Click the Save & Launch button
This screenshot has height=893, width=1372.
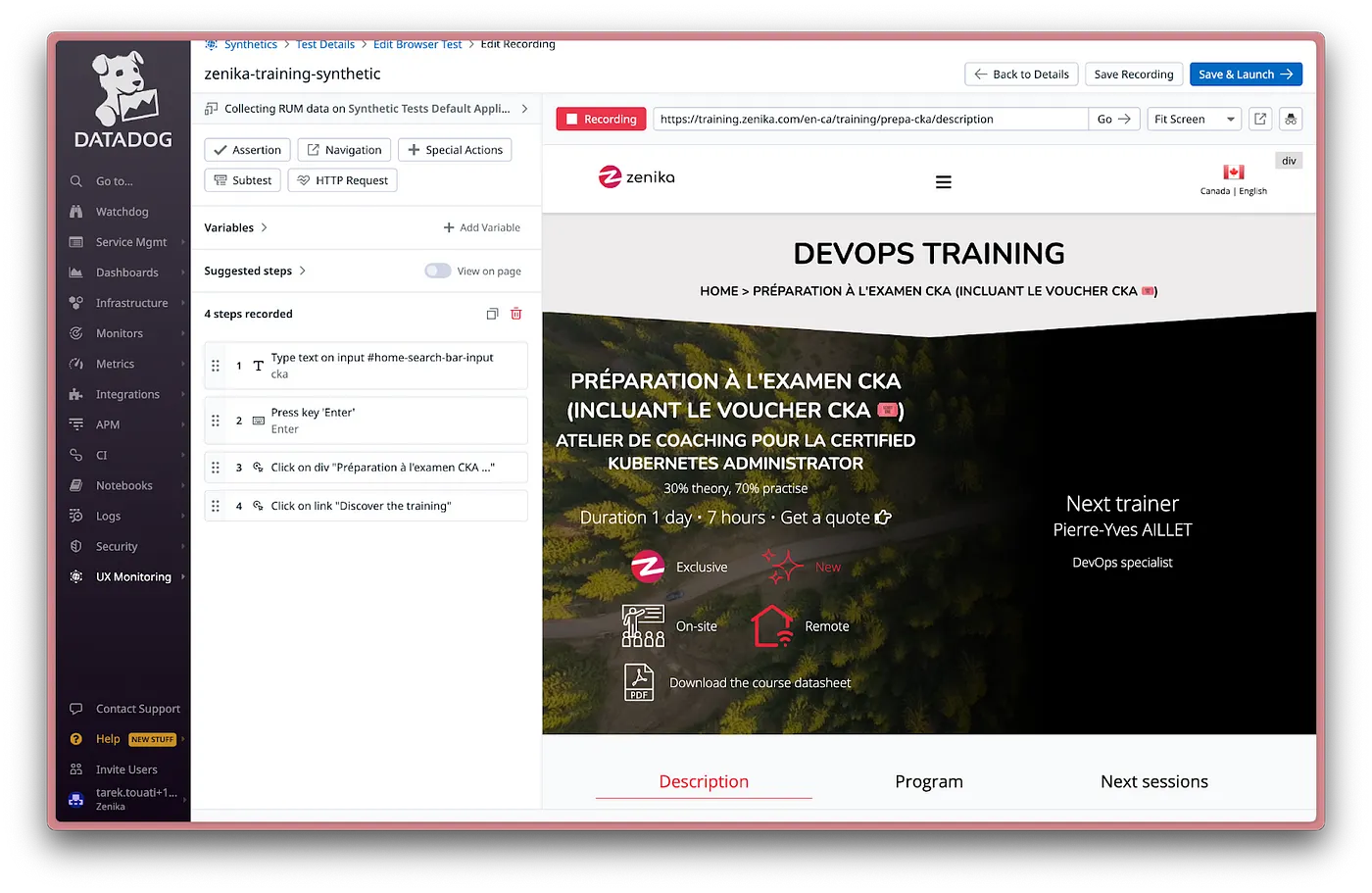[1246, 74]
